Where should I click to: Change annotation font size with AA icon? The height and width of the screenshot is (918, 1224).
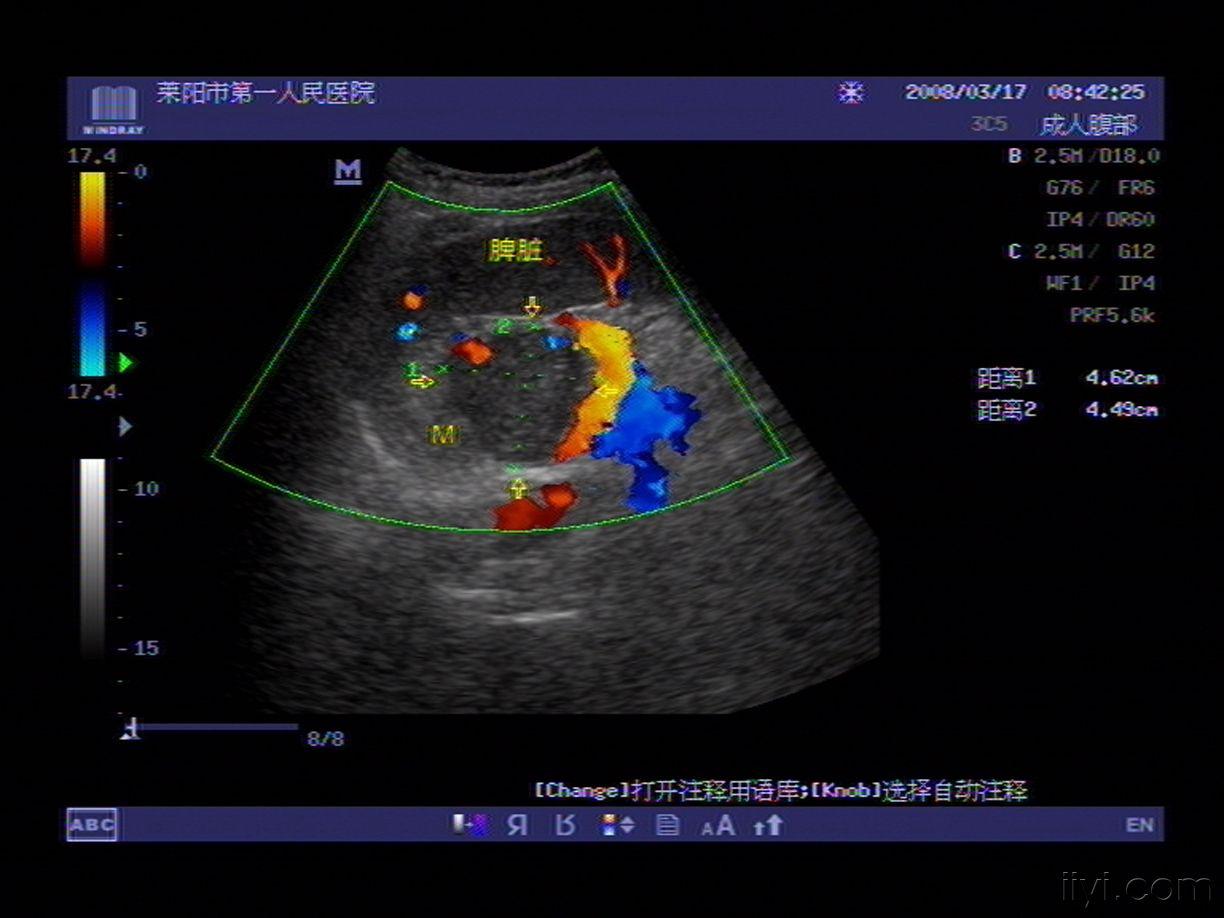click(x=718, y=825)
